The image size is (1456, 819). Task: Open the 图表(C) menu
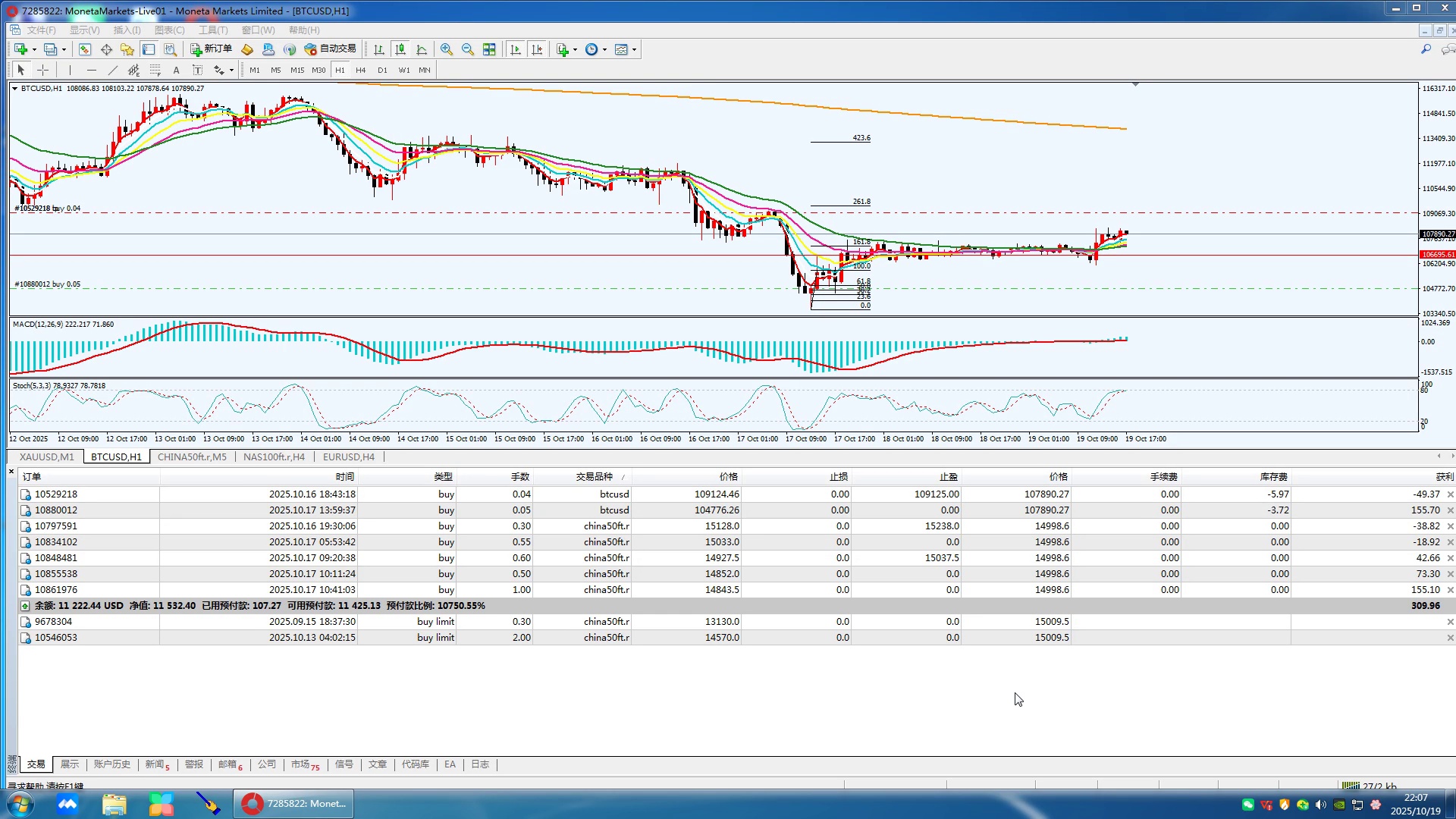(169, 30)
